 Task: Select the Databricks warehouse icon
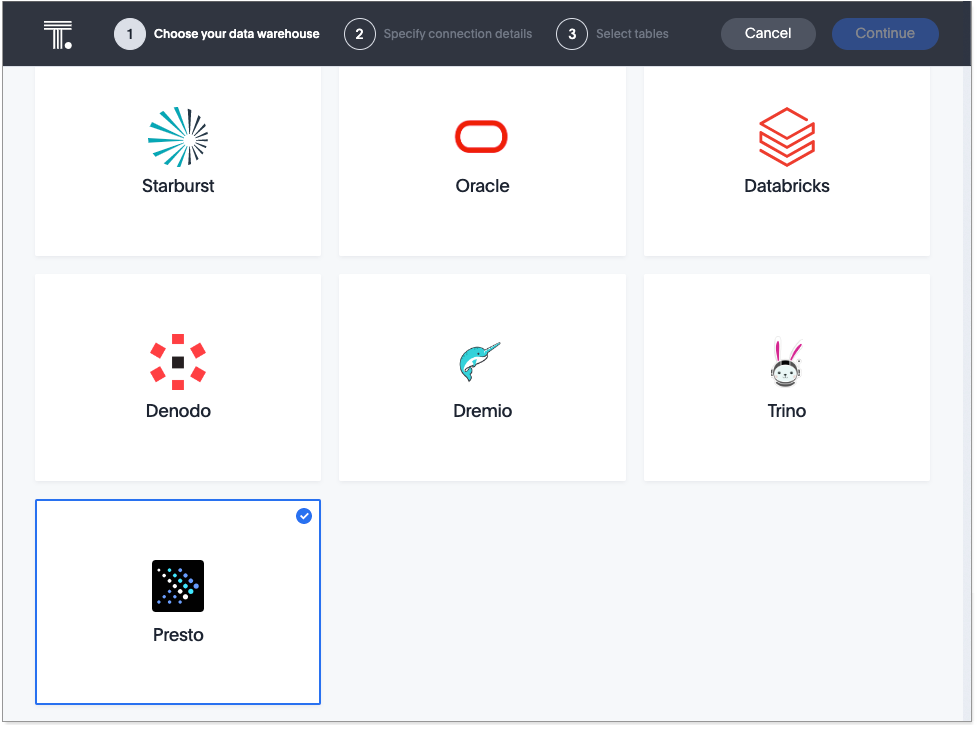787,137
